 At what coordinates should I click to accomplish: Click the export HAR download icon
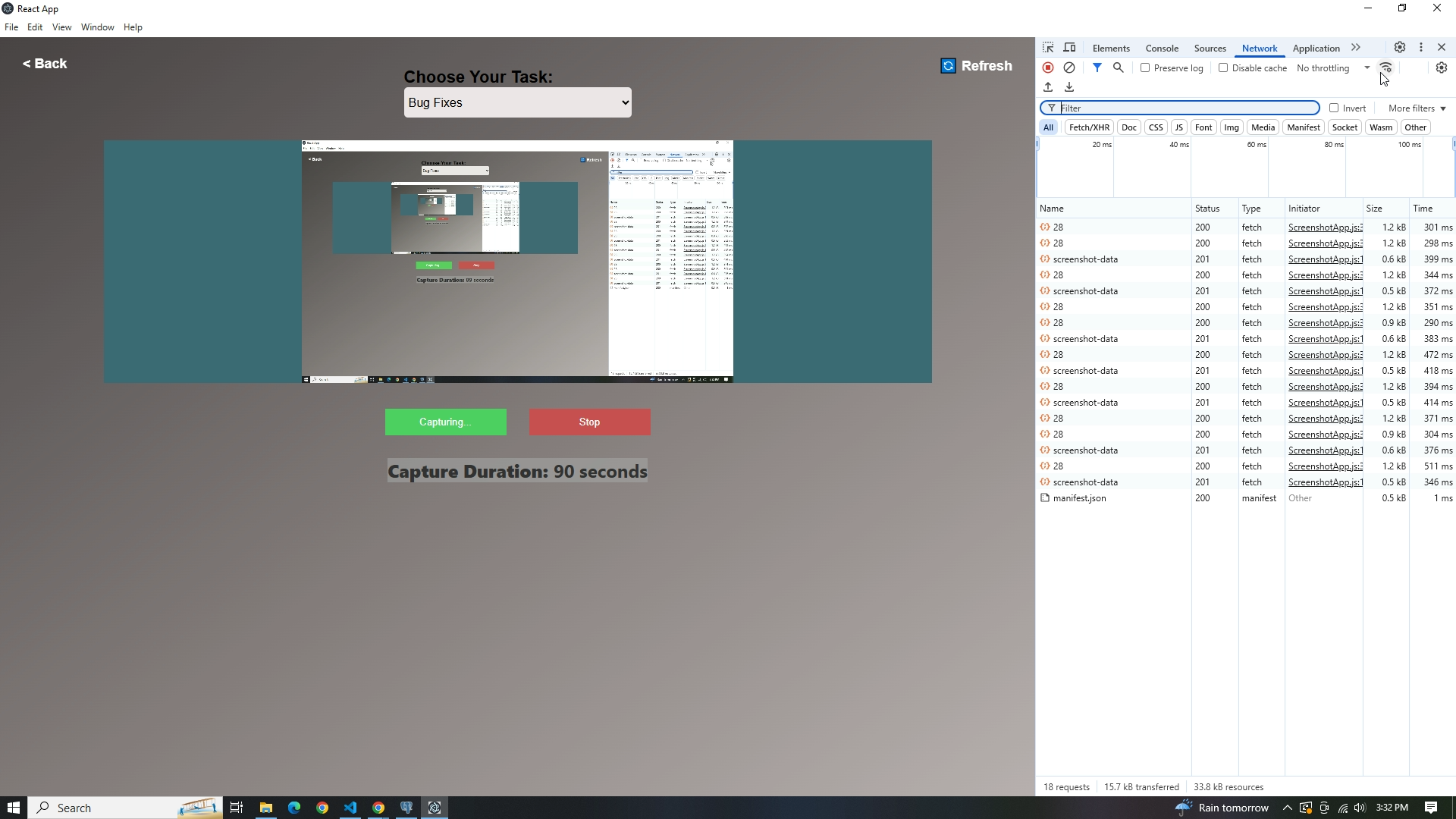(x=1069, y=87)
